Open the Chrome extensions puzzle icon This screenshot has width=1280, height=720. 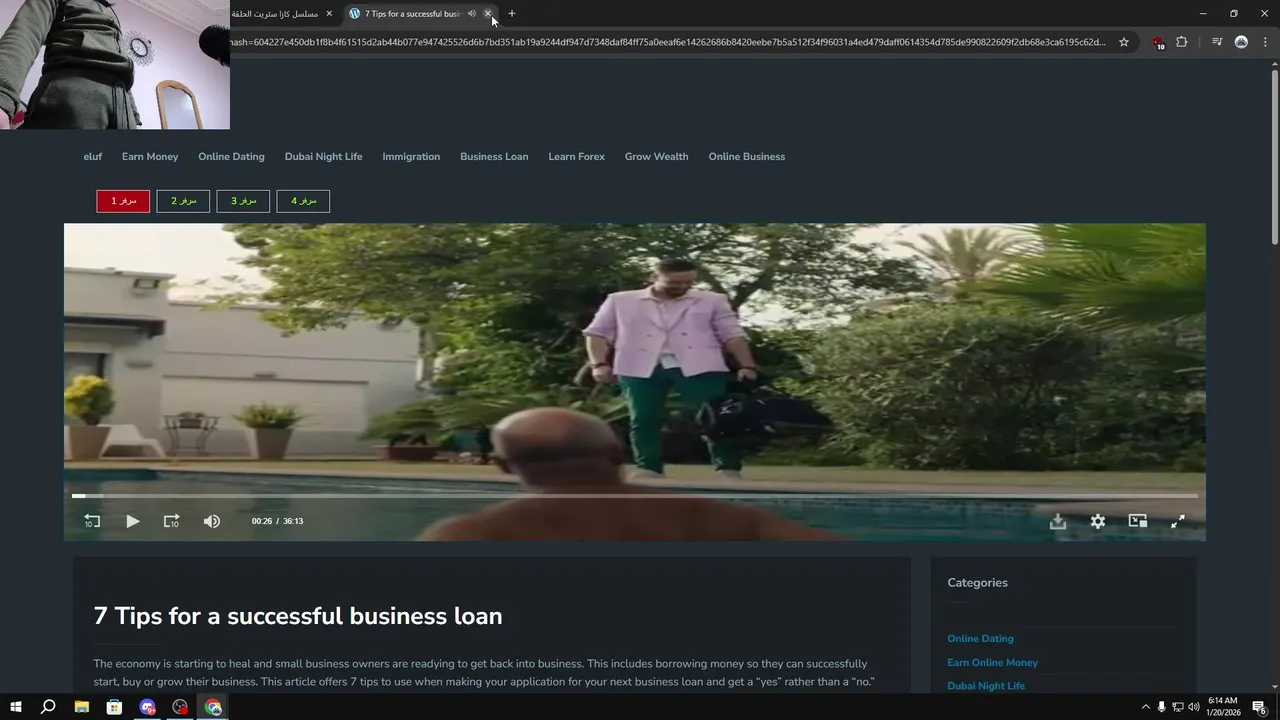point(1181,42)
